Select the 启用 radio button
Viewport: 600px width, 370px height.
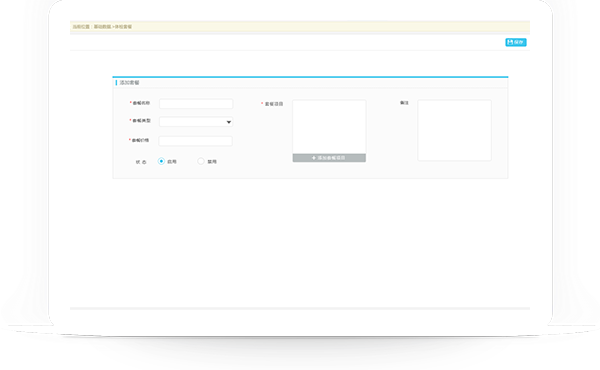point(161,161)
